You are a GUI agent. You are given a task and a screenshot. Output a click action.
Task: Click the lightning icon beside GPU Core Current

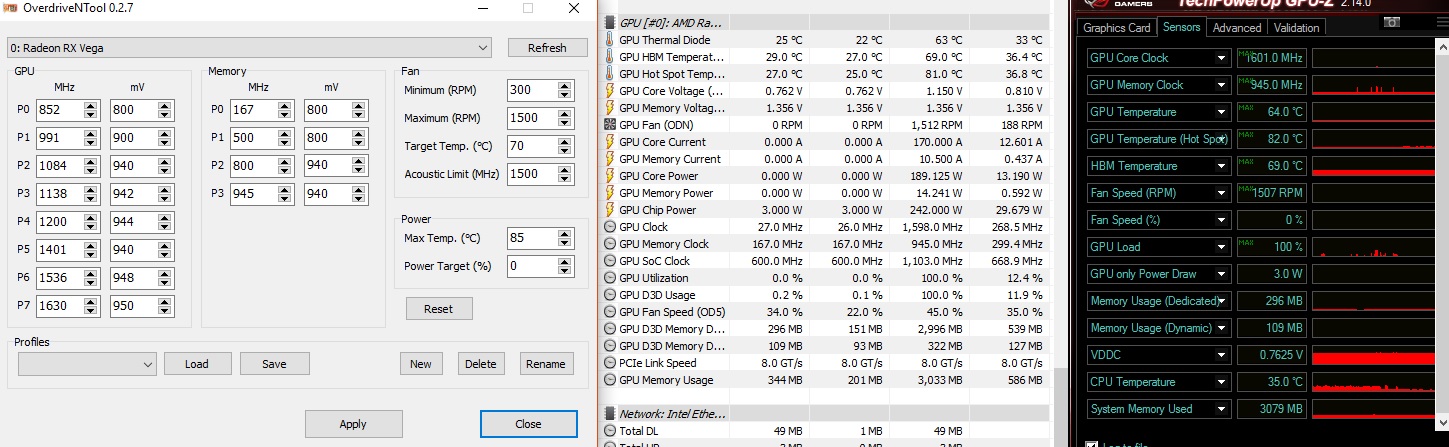click(x=611, y=142)
